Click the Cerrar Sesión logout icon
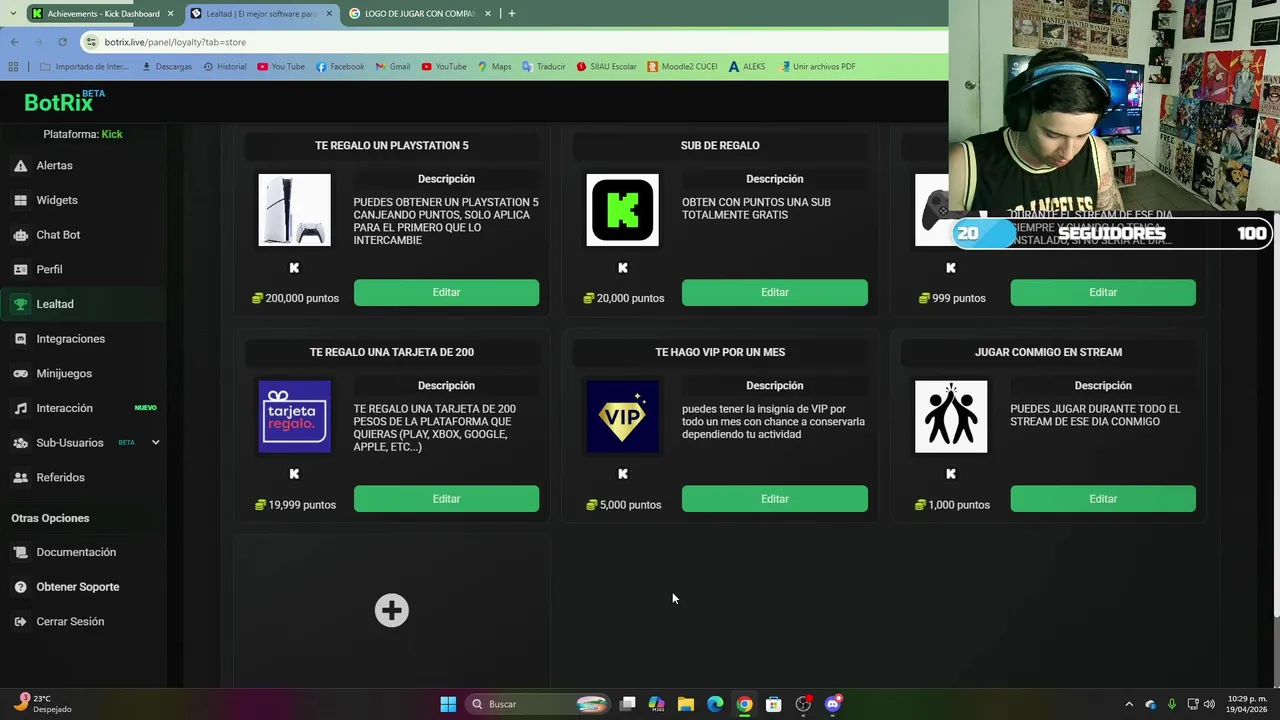Screen dimensions: 1280x720 [x=20, y=622]
